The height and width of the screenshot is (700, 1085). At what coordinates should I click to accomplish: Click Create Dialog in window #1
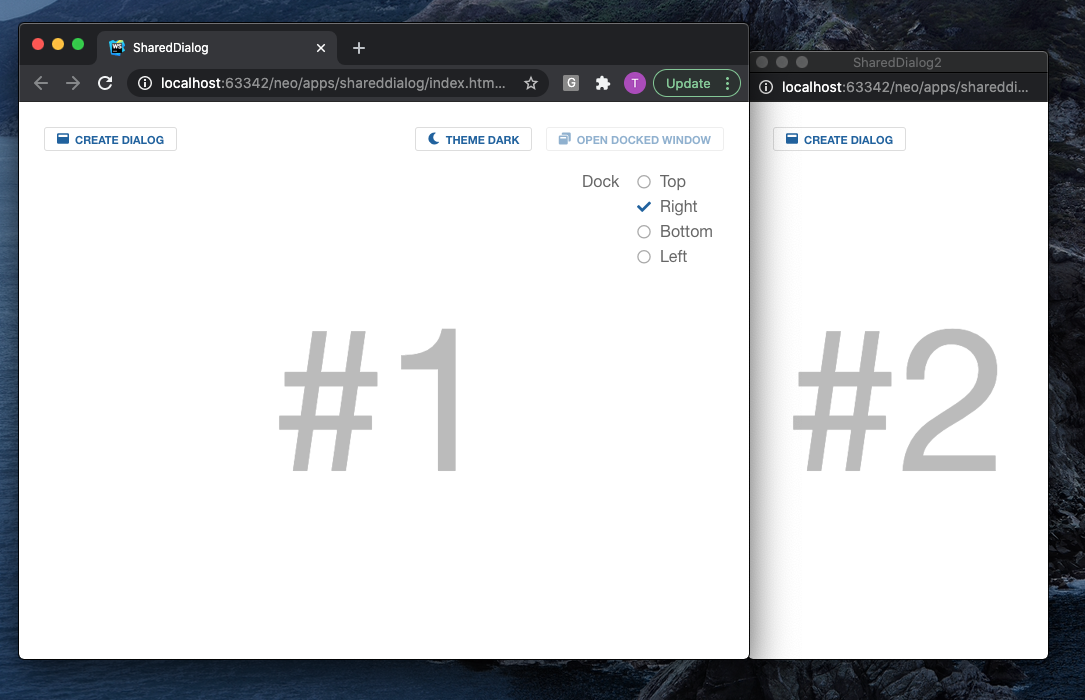click(111, 139)
